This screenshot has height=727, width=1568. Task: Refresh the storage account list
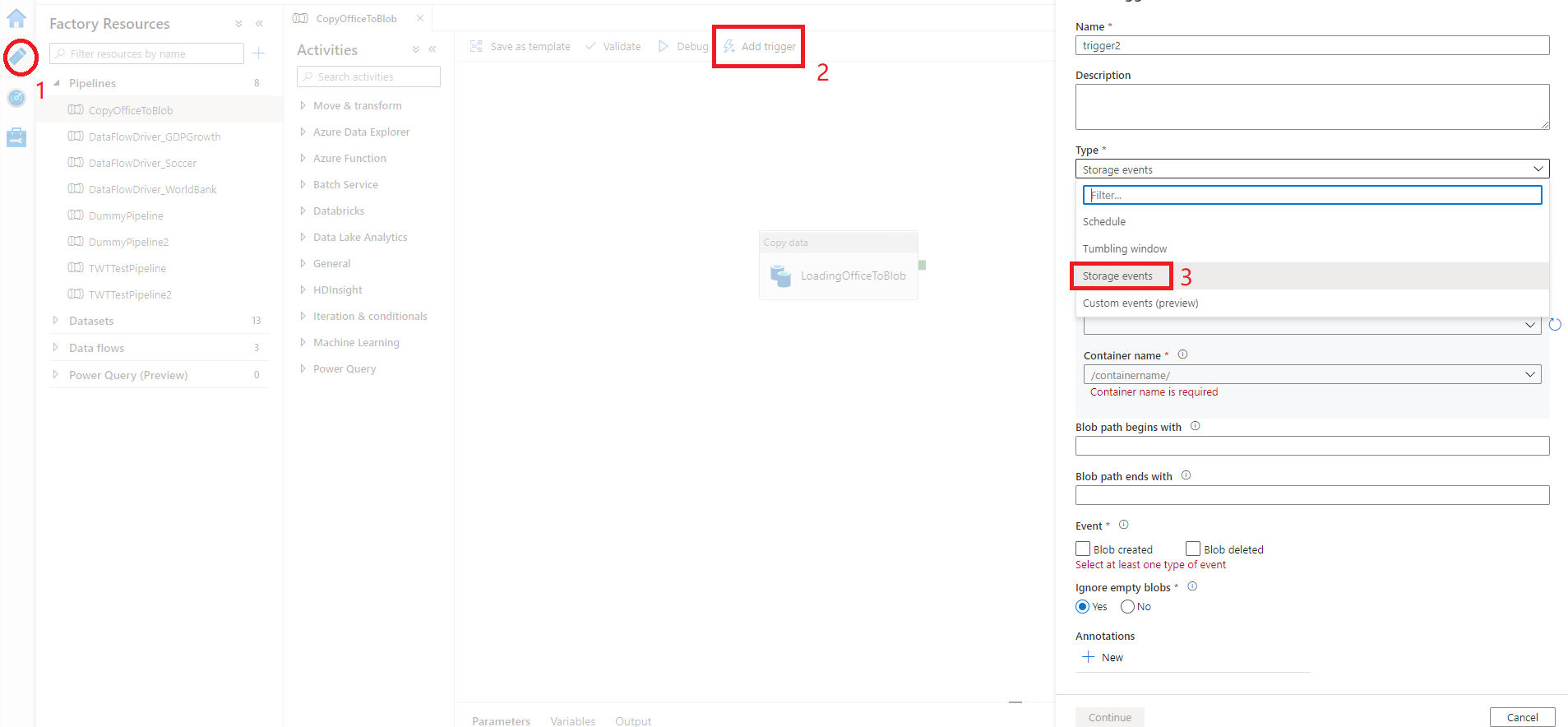(x=1555, y=325)
